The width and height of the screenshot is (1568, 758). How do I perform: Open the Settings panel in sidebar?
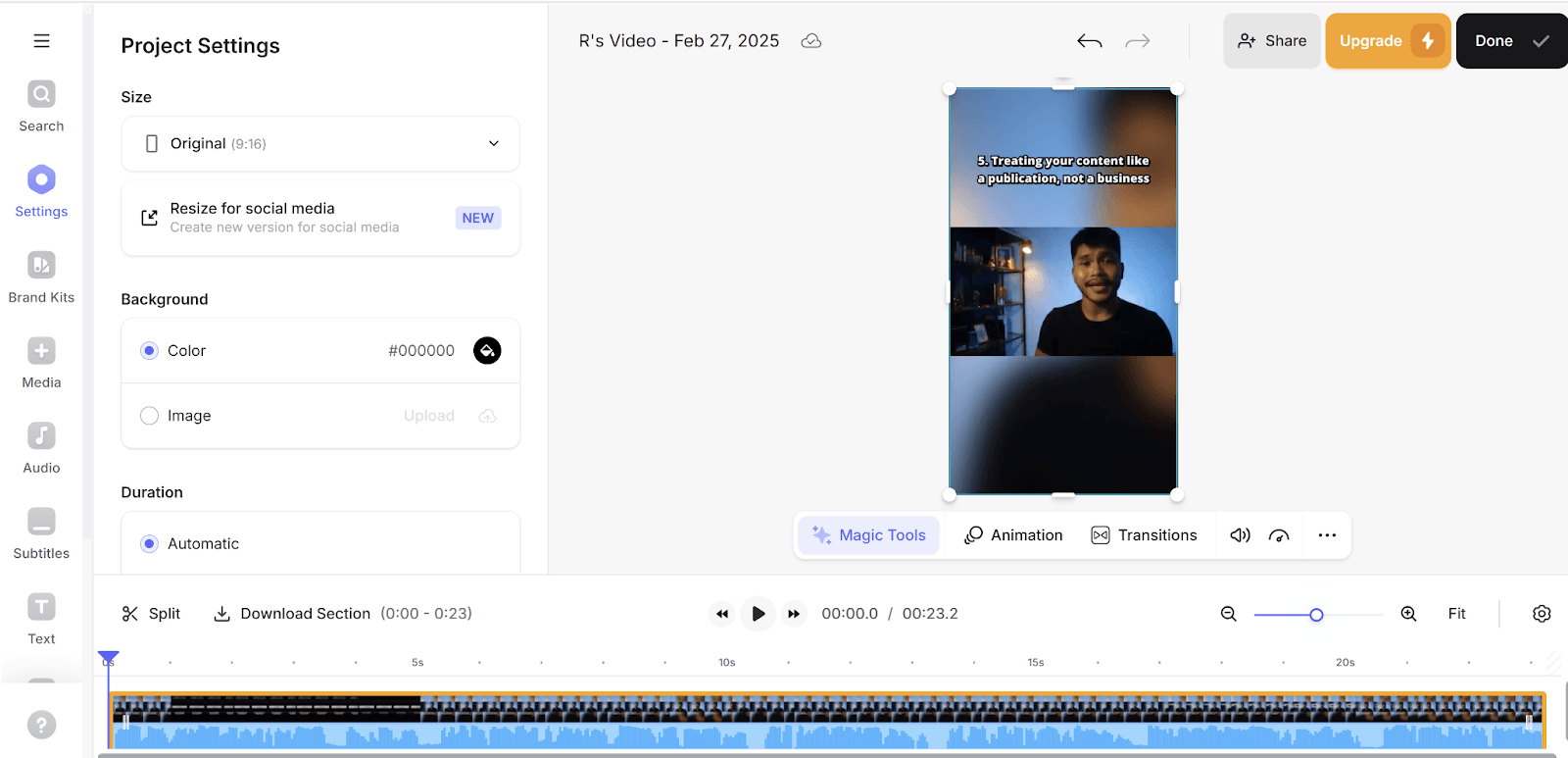click(x=41, y=192)
